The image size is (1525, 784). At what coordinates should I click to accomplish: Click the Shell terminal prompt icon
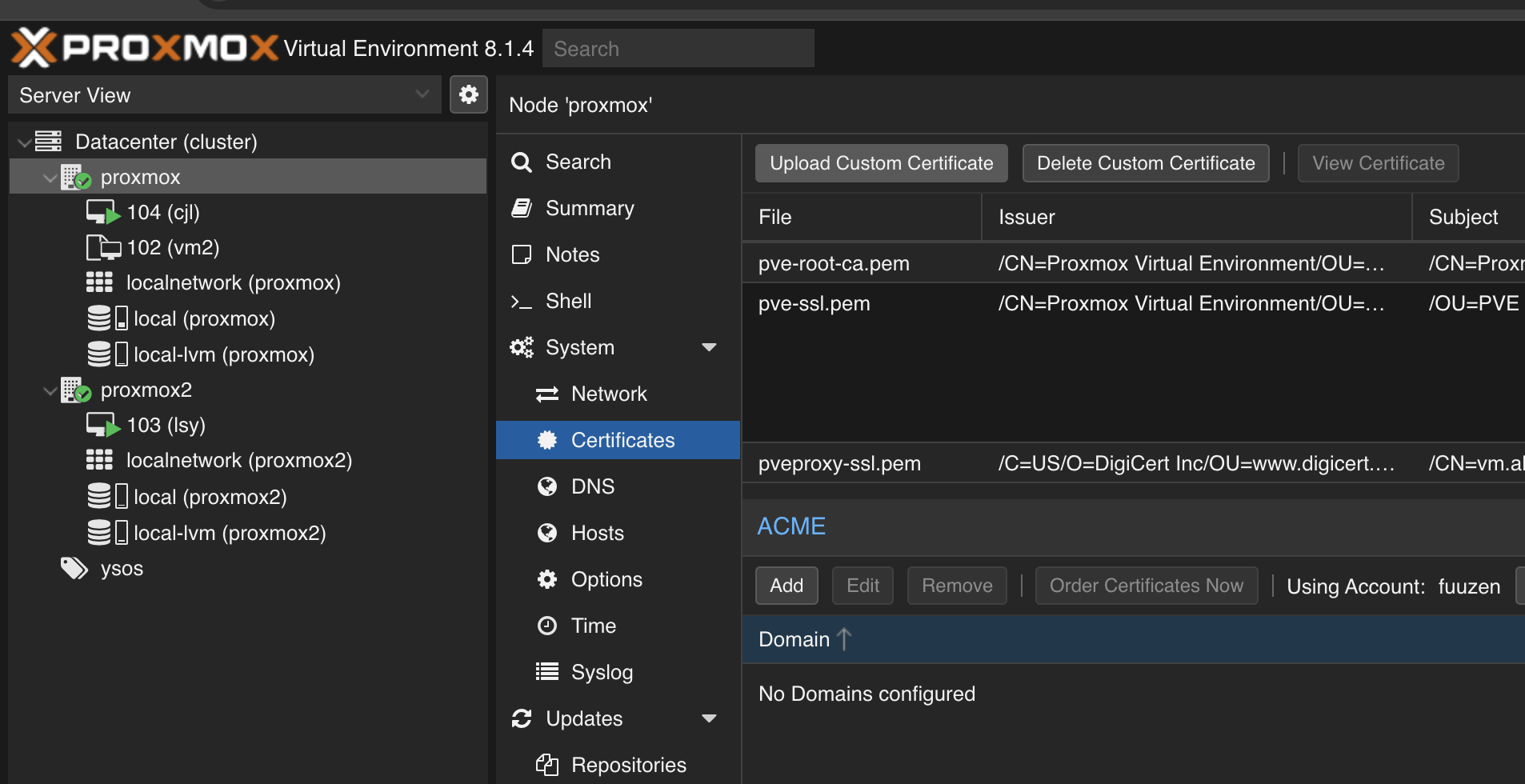(522, 302)
